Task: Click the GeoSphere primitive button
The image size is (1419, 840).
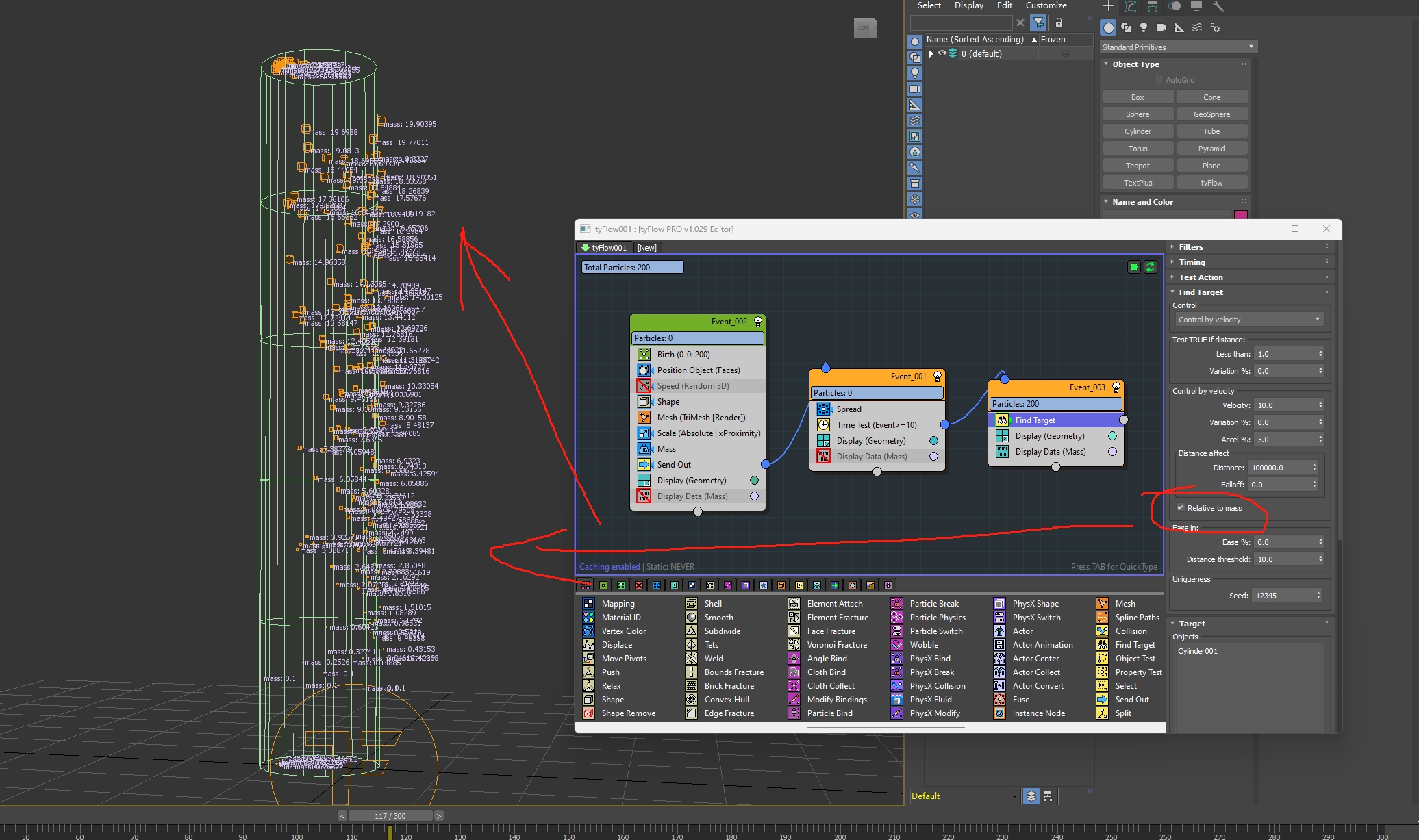Action: click(1211, 114)
